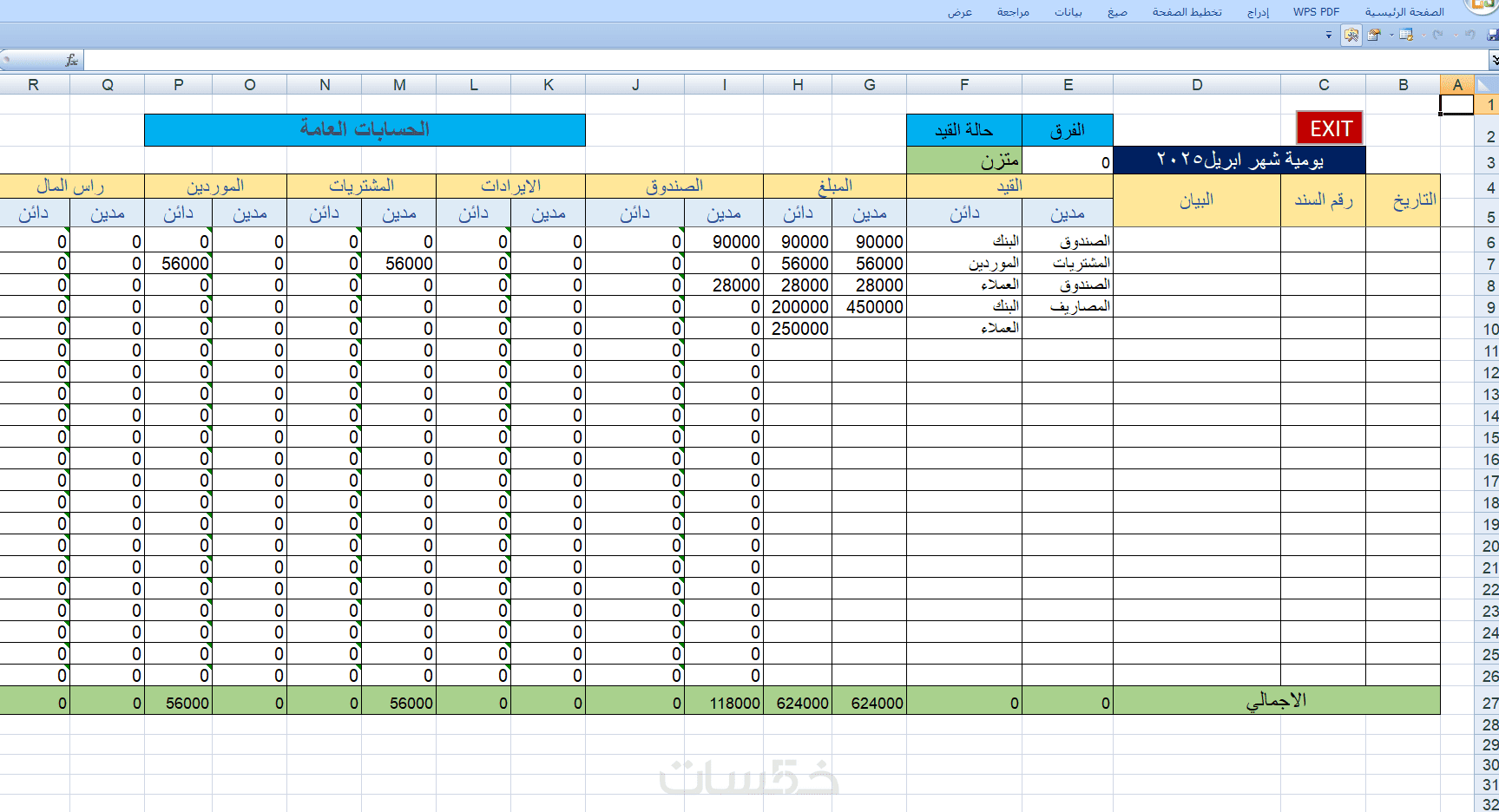Image resolution: width=1499 pixels, height=812 pixels.
Task: Select the الاجمالي totals label
Action: [x=1276, y=701]
